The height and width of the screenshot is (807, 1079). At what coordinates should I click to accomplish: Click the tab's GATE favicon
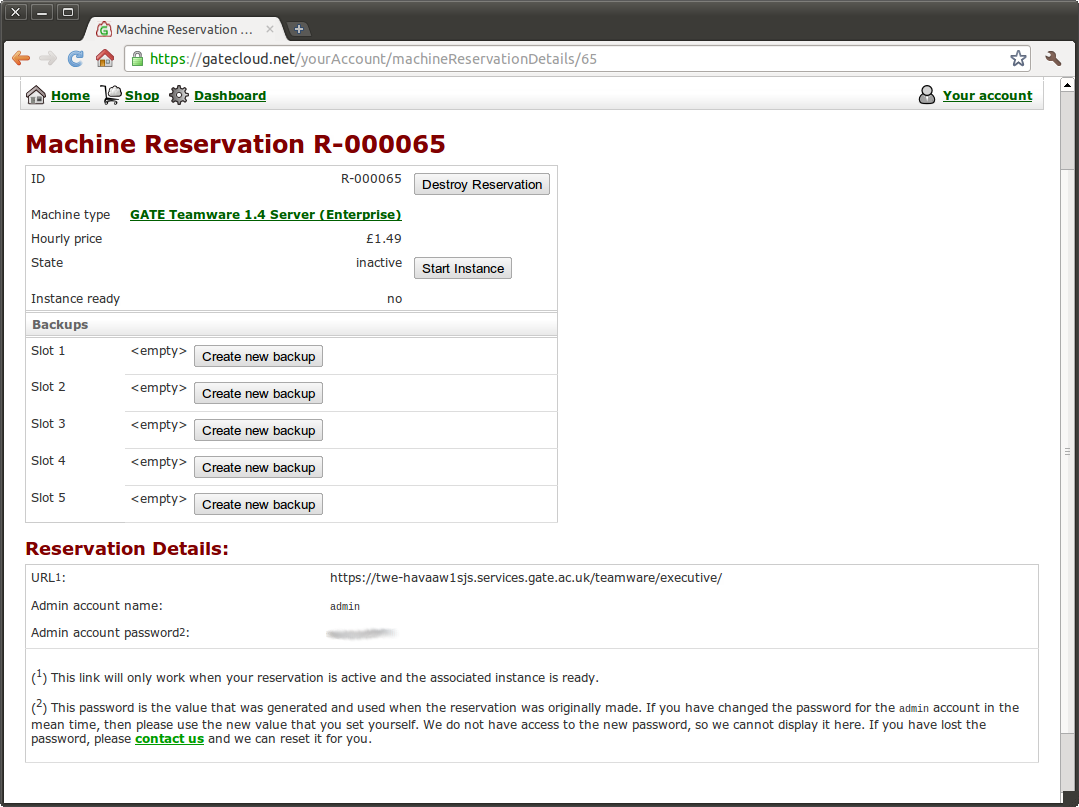104,30
